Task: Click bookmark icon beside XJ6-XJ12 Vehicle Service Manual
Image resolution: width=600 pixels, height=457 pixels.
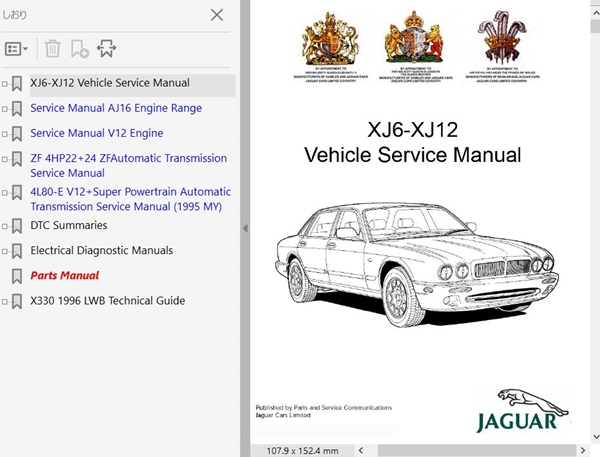Action: (16, 83)
